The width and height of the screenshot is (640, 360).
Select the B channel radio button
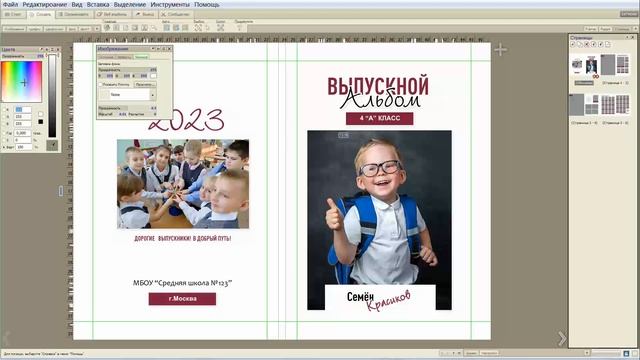tap(4, 124)
